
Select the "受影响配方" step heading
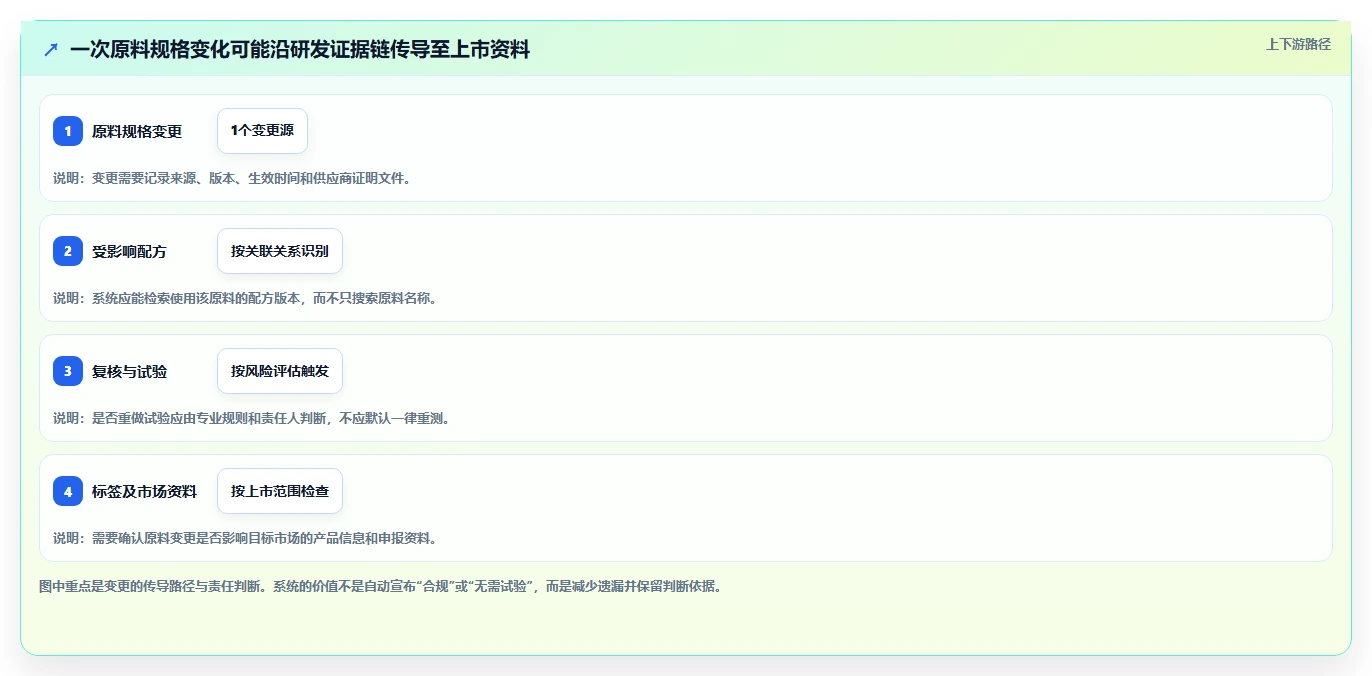tap(129, 251)
